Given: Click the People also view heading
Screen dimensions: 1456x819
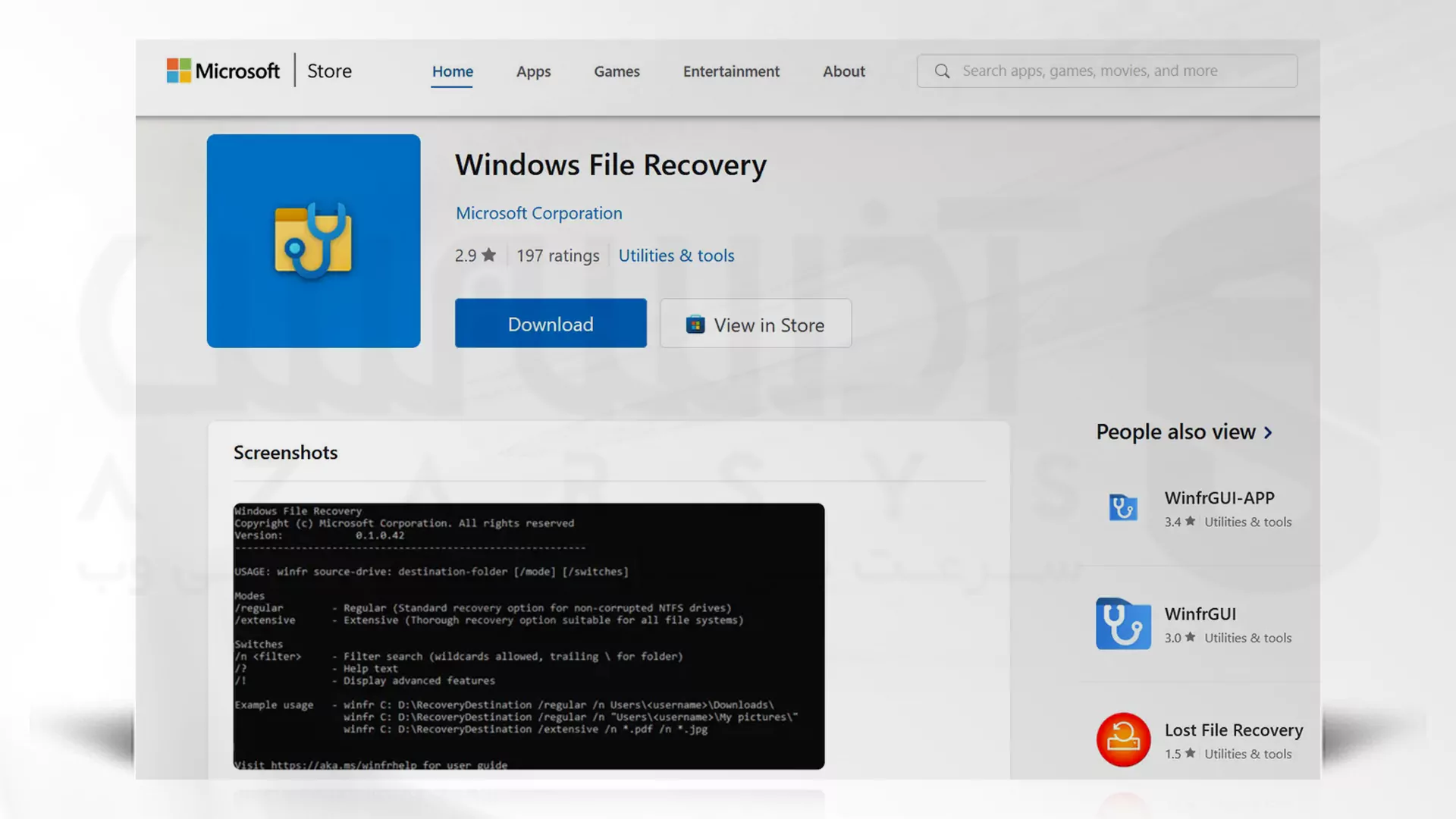Looking at the screenshot, I should 1176,431.
